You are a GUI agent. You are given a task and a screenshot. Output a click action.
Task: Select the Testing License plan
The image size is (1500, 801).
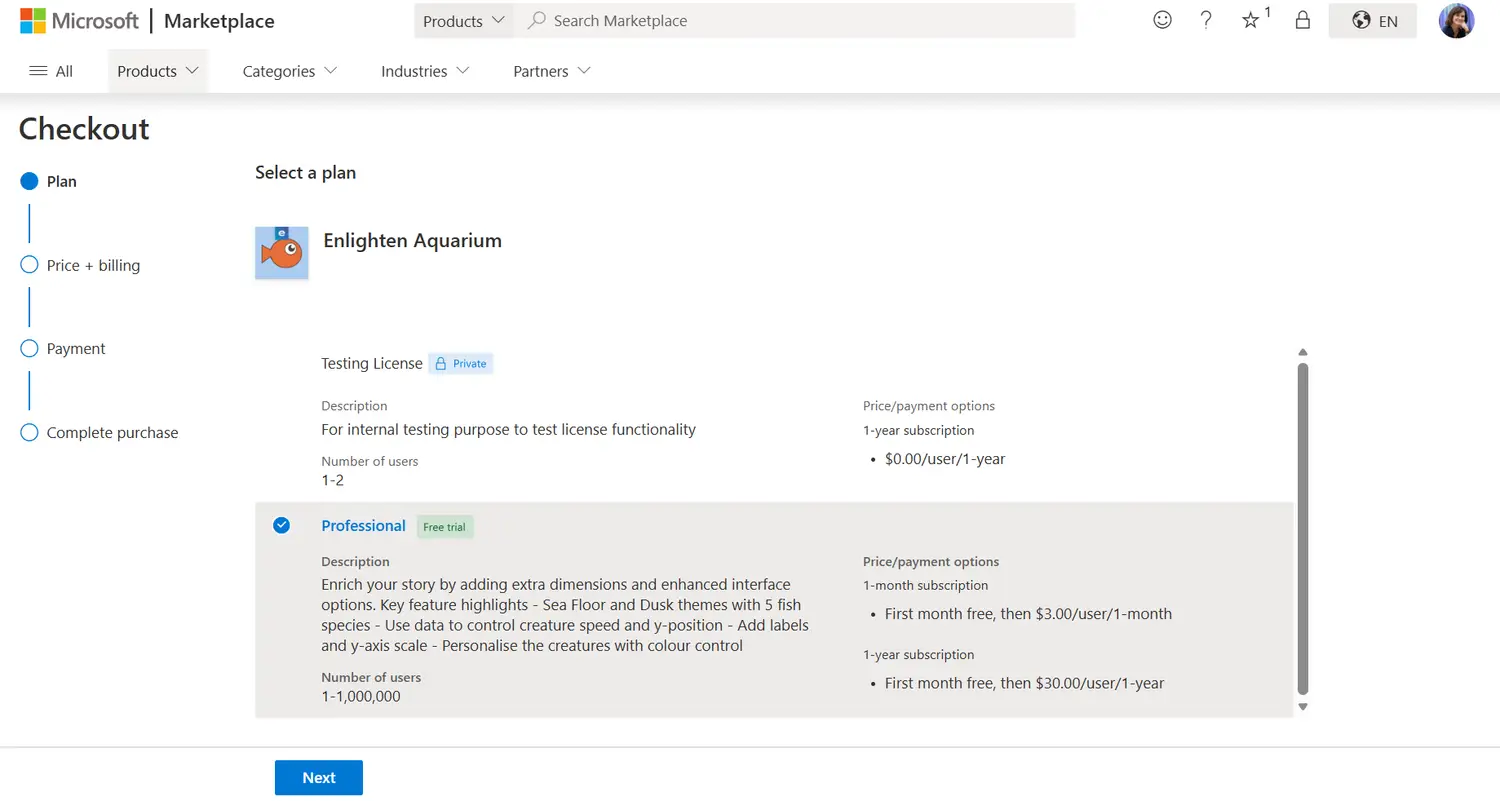click(x=372, y=363)
